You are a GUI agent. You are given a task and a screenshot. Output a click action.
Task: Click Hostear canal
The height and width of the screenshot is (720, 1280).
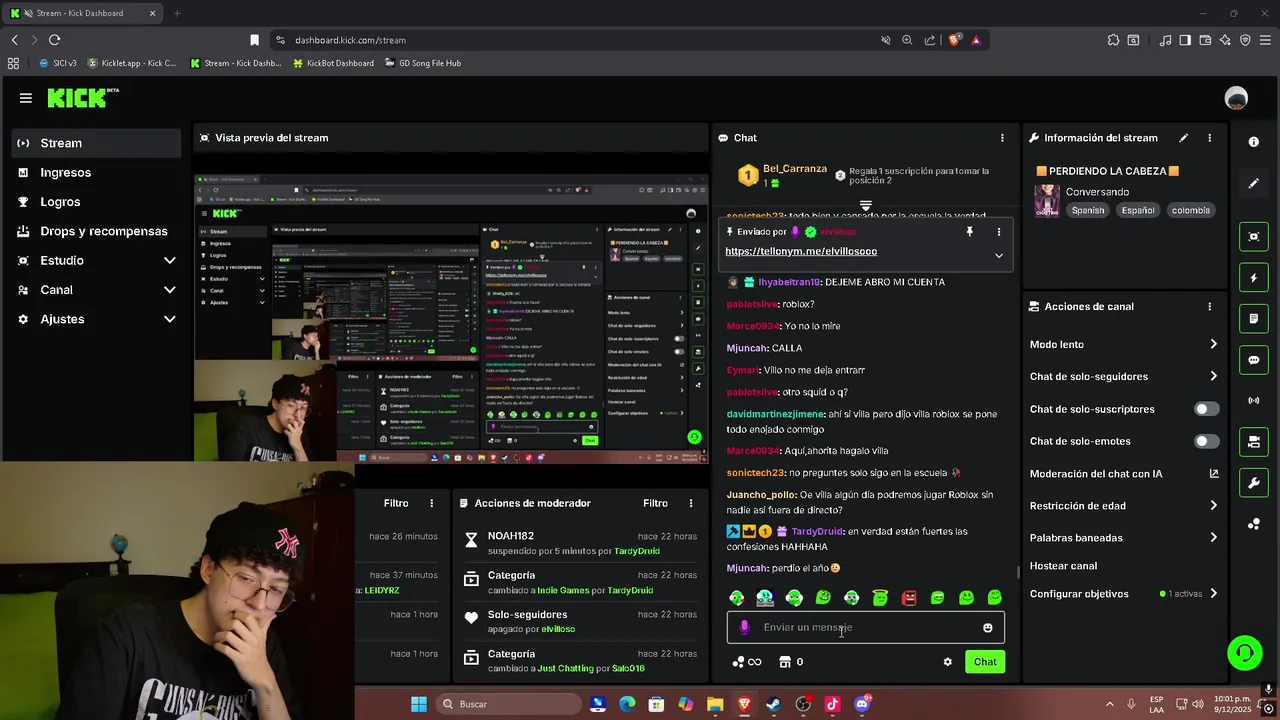point(1063,566)
